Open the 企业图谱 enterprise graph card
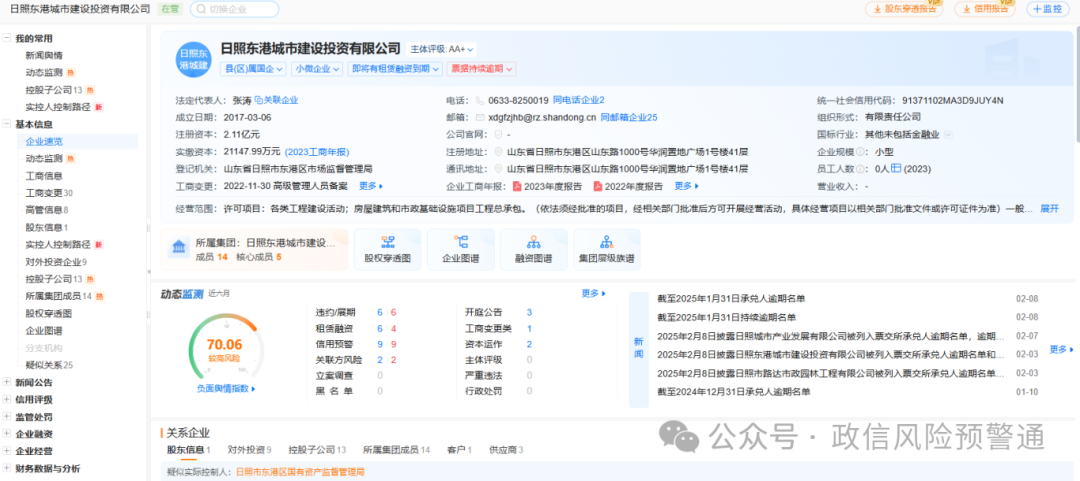 coord(461,249)
